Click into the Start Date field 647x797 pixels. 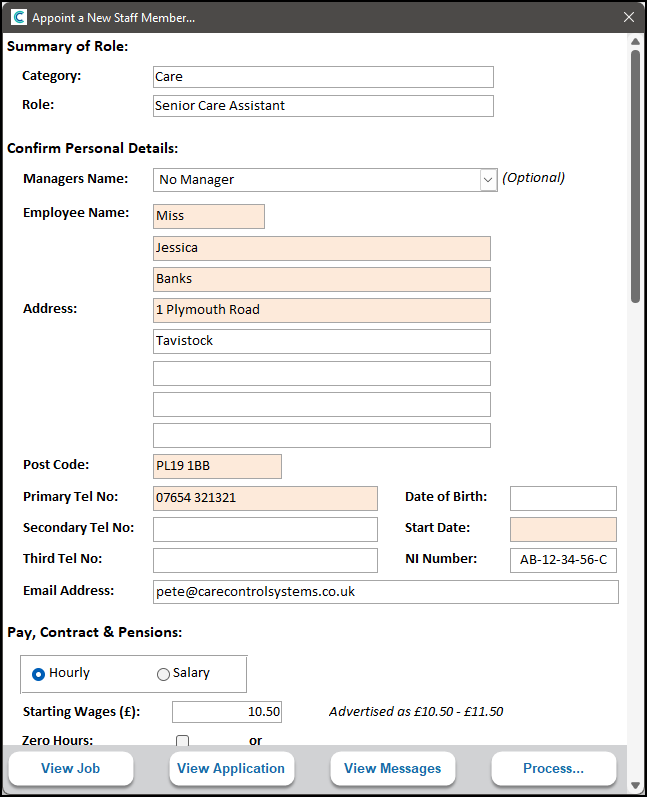pos(563,529)
